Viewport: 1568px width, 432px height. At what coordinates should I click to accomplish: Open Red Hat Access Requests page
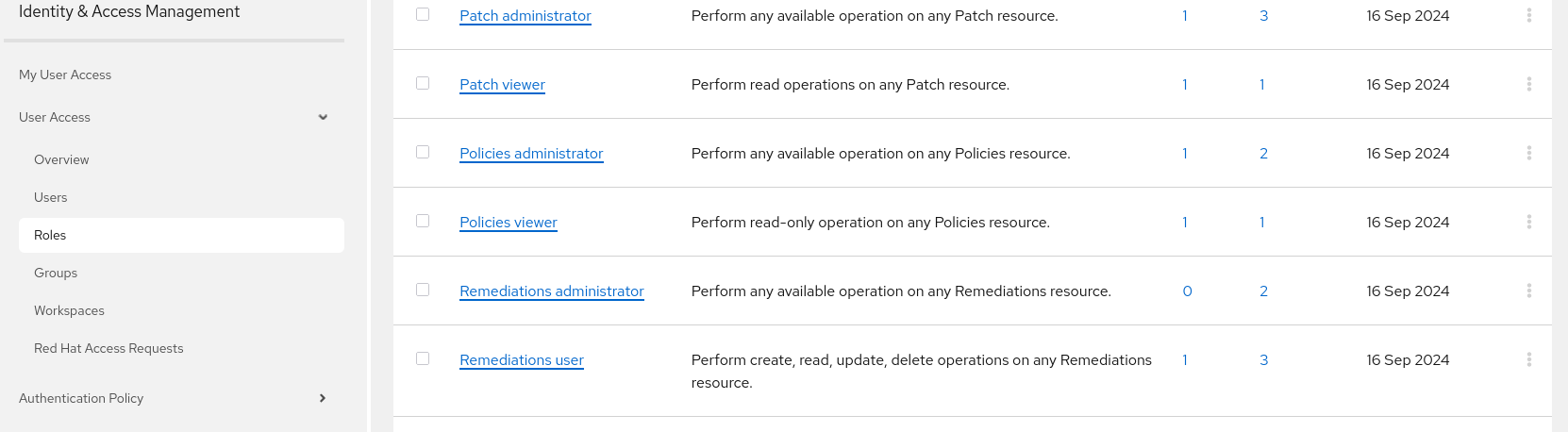pos(108,348)
